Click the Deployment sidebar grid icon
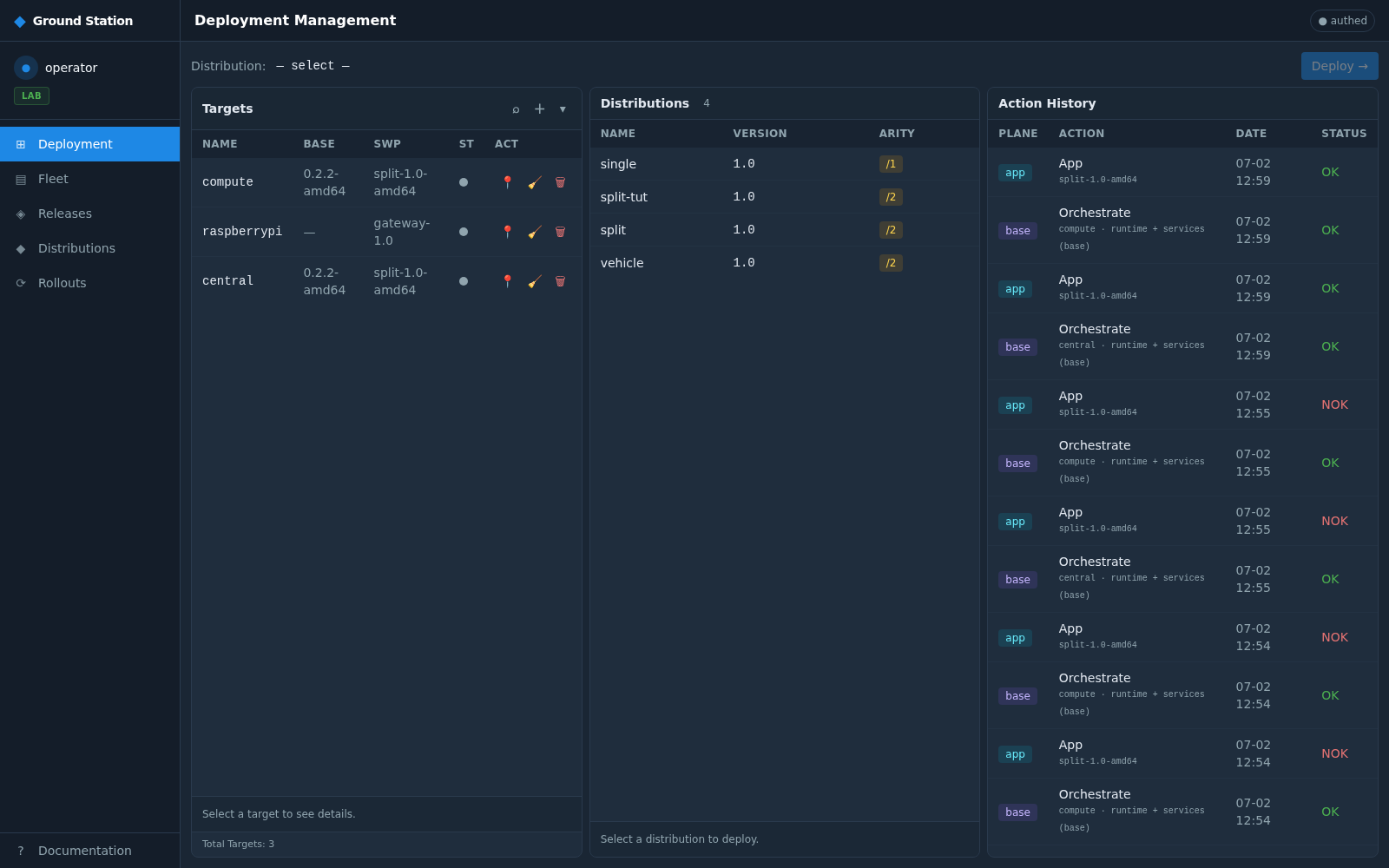 (21, 144)
